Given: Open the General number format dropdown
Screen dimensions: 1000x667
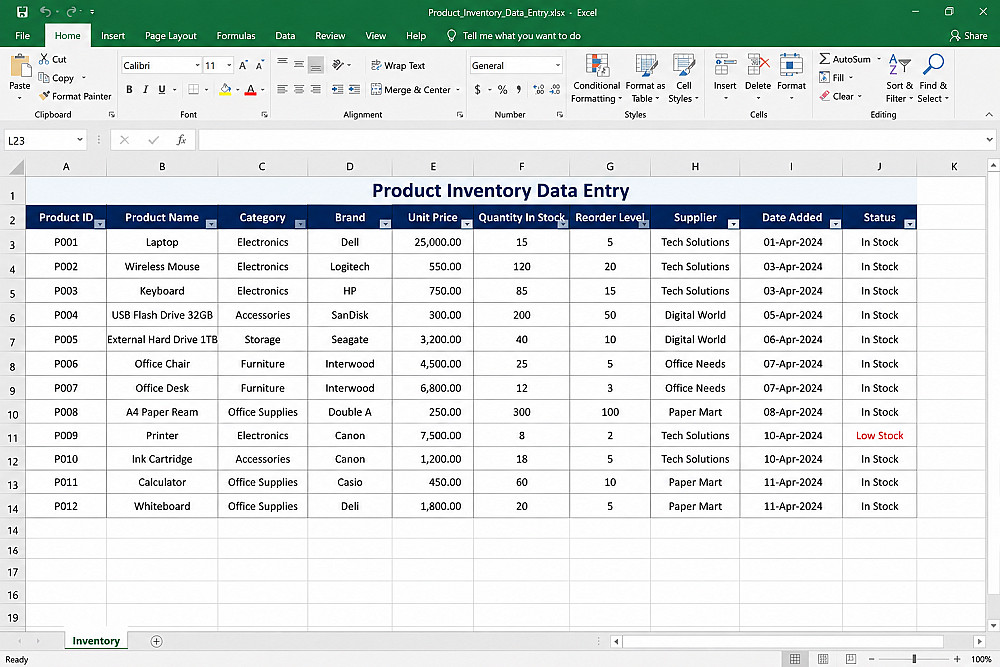Looking at the screenshot, I should 558,66.
